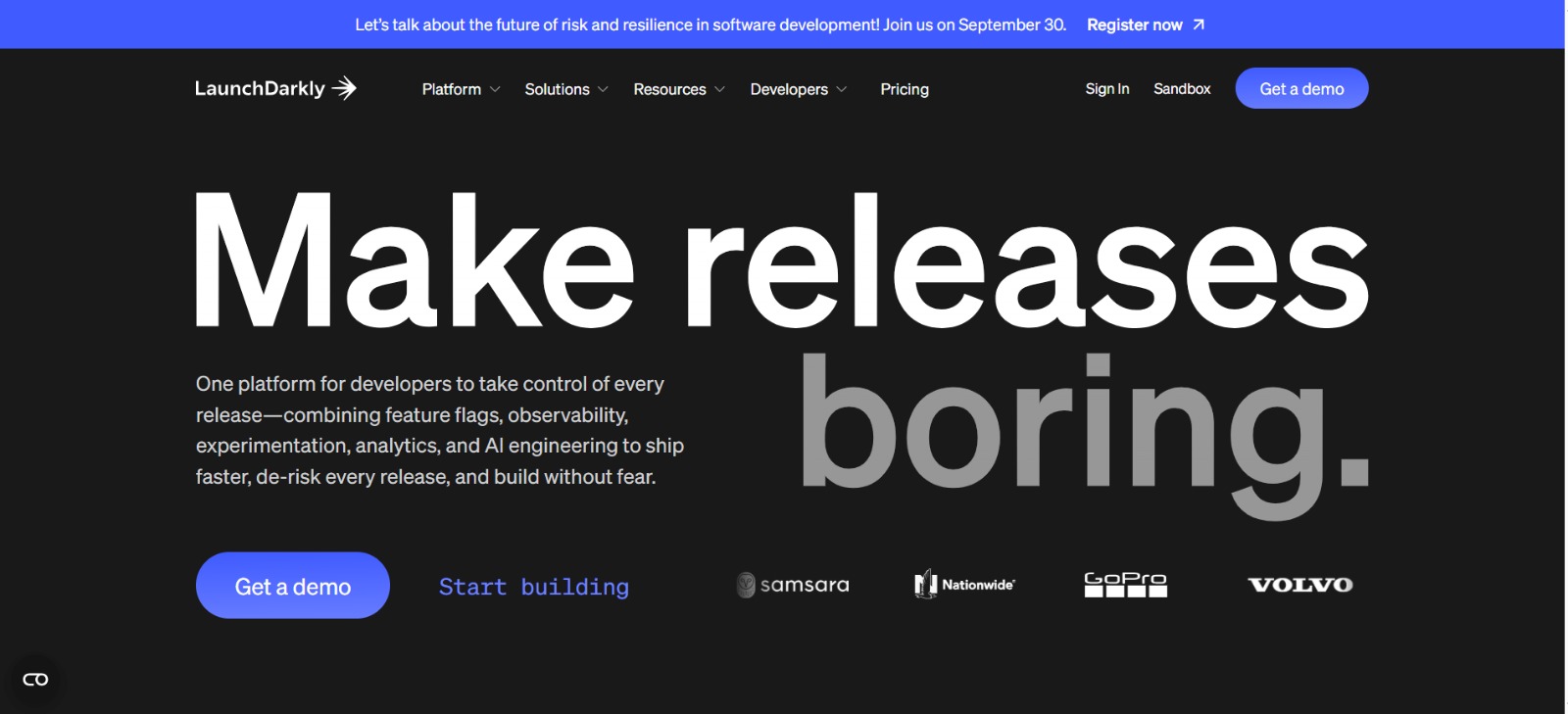This screenshot has height=714, width=1568.
Task: Click the banner text about September 30
Action: (x=710, y=24)
